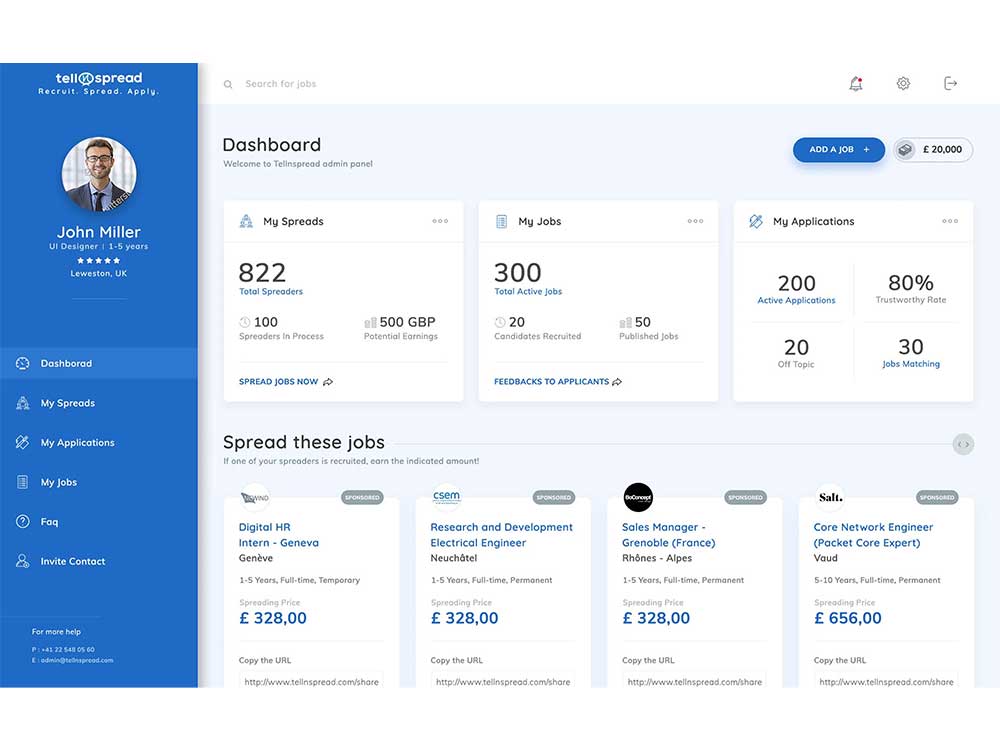Click the £ 656,00 spreading price
Screen dimensions: 1000x750
pyautogui.click(x=848, y=618)
